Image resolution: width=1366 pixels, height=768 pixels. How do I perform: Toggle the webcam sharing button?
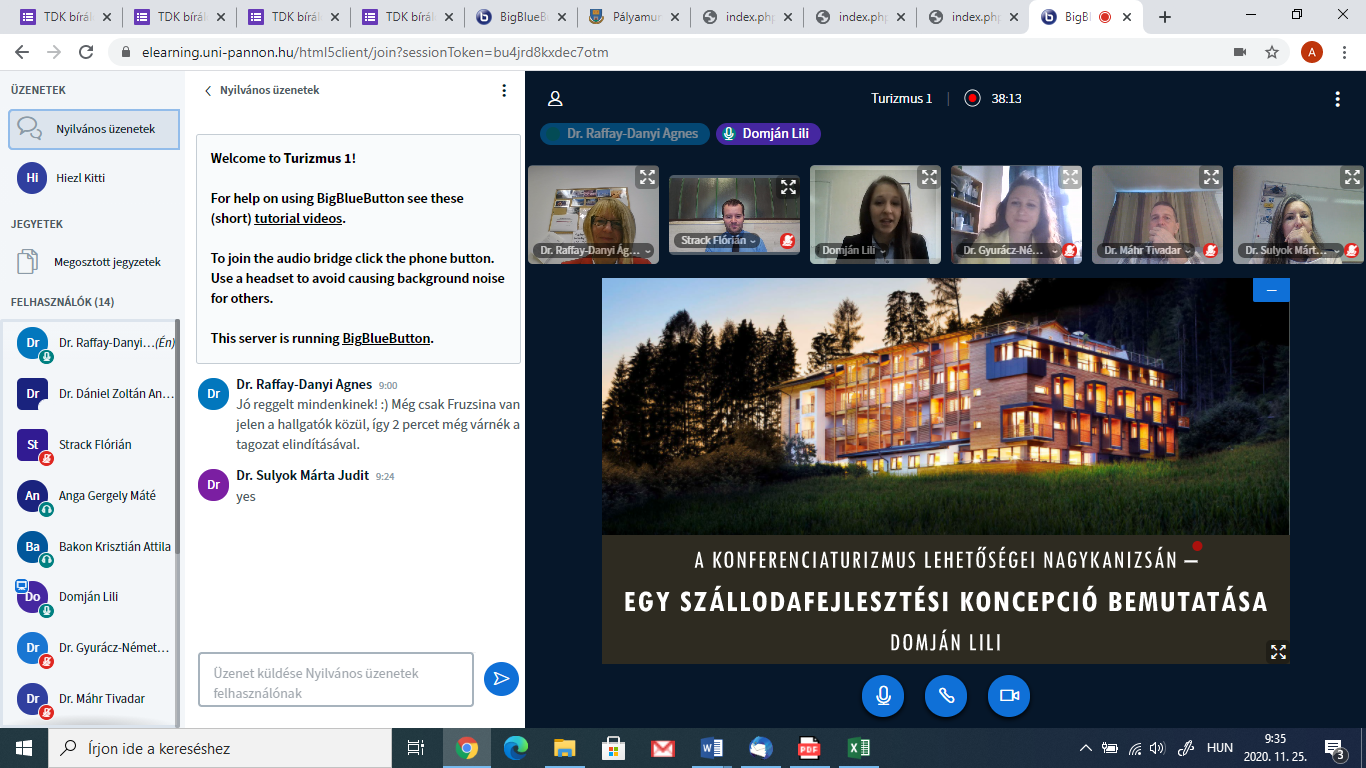coord(1009,696)
